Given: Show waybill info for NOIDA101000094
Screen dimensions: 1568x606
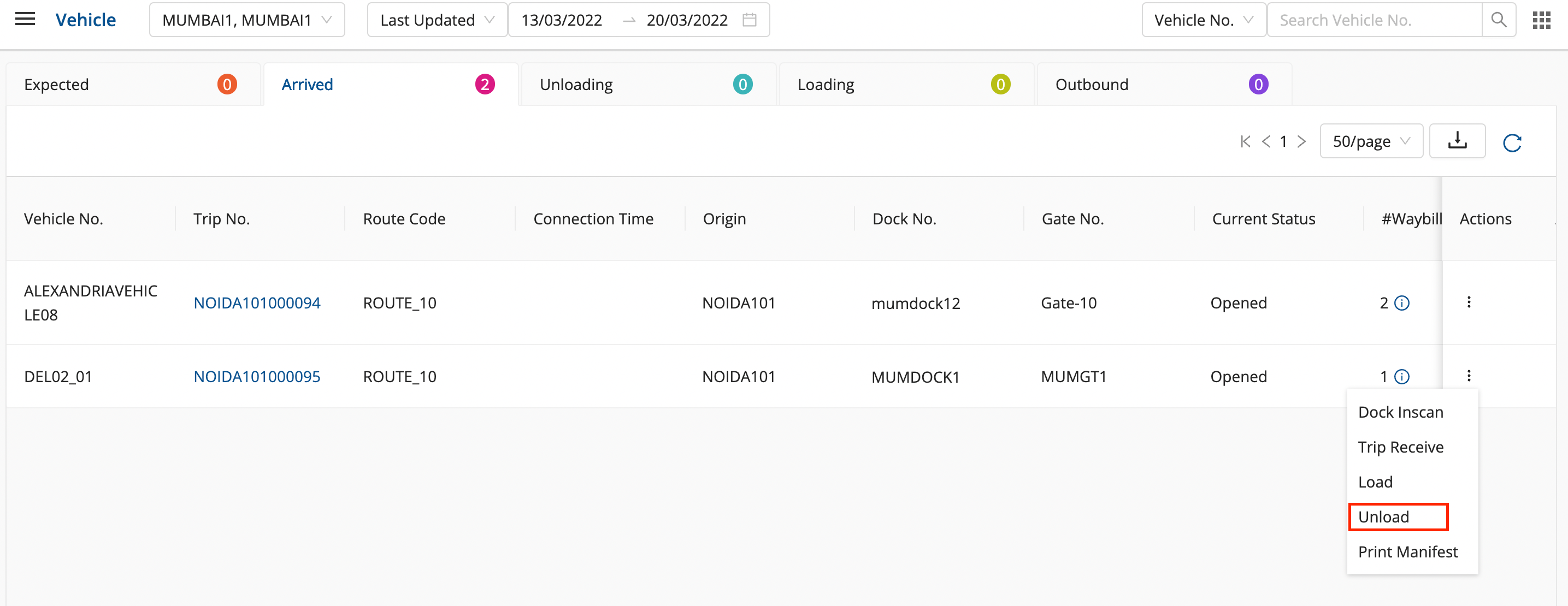Looking at the screenshot, I should coord(1401,303).
